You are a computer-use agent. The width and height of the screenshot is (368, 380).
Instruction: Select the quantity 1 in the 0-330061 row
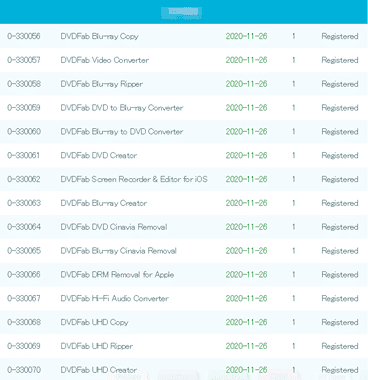point(294,155)
